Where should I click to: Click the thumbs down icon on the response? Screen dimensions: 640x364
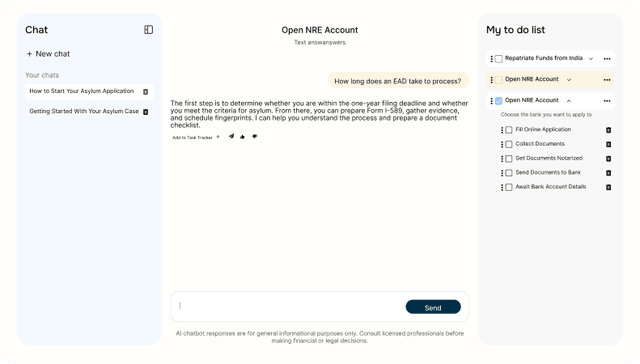tap(254, 136)
